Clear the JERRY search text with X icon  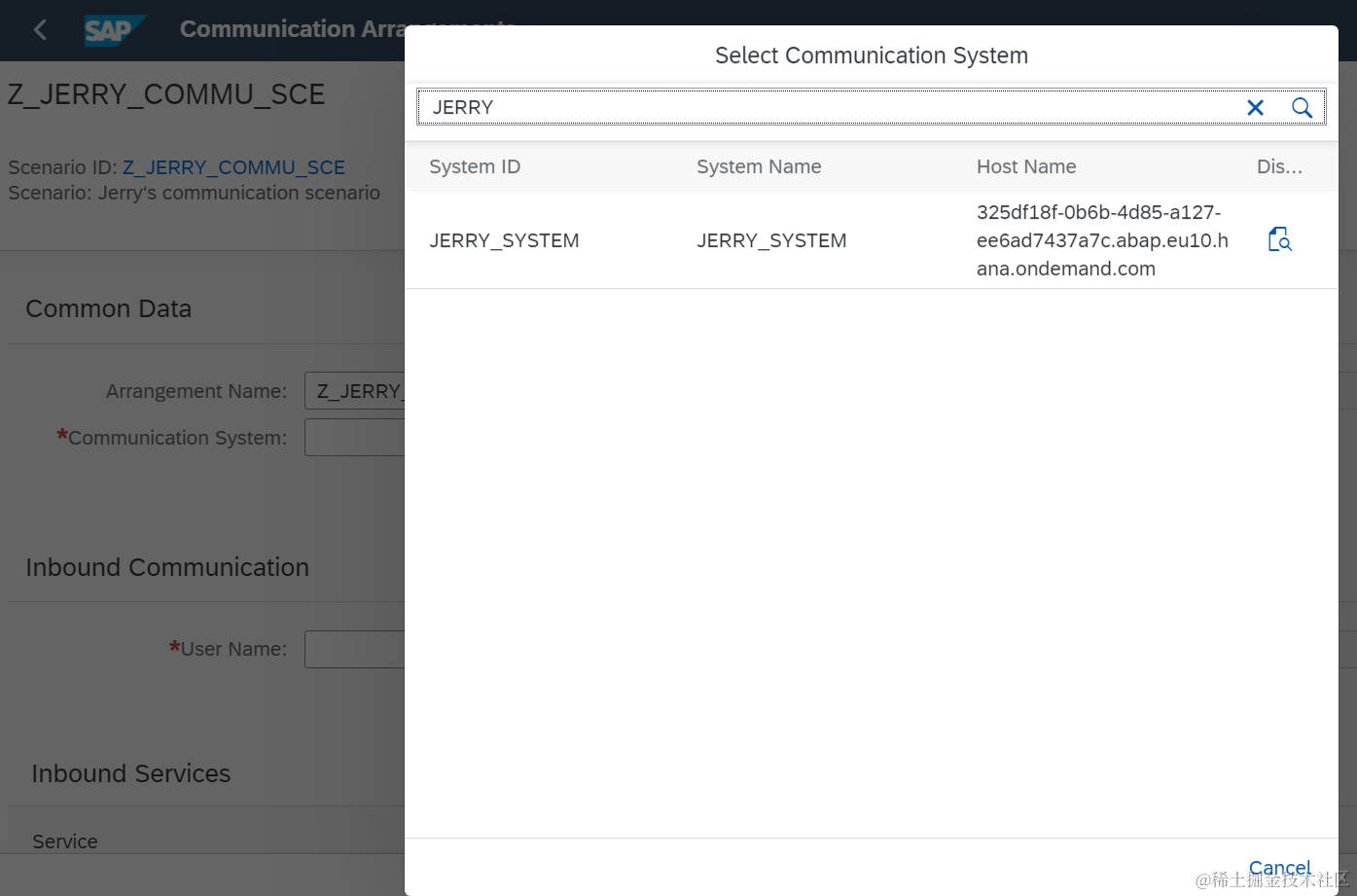(x=1255, y=108)
